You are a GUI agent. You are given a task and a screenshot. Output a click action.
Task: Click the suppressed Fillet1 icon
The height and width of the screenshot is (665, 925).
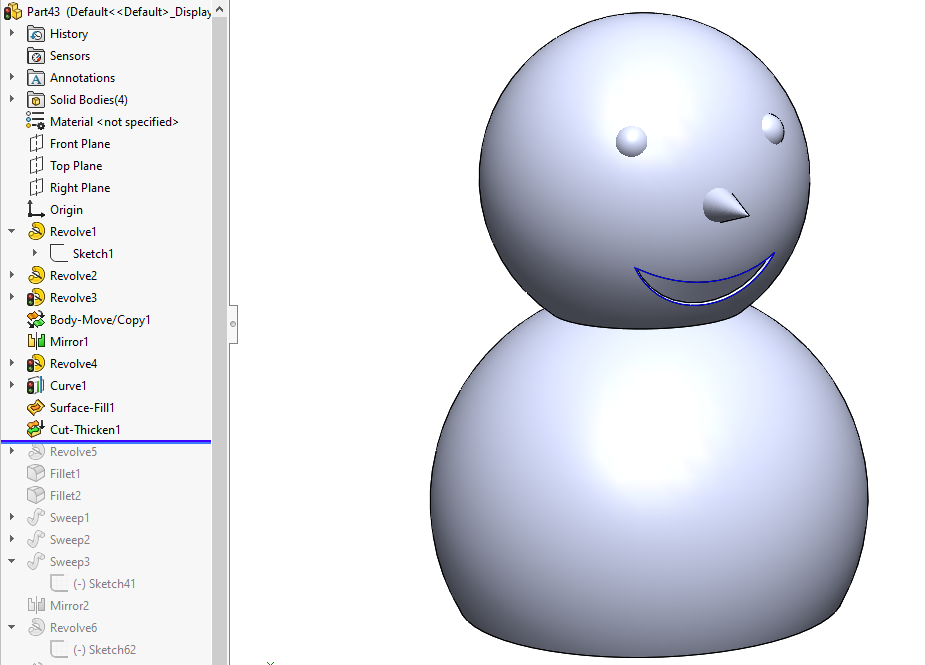[36, 474]
